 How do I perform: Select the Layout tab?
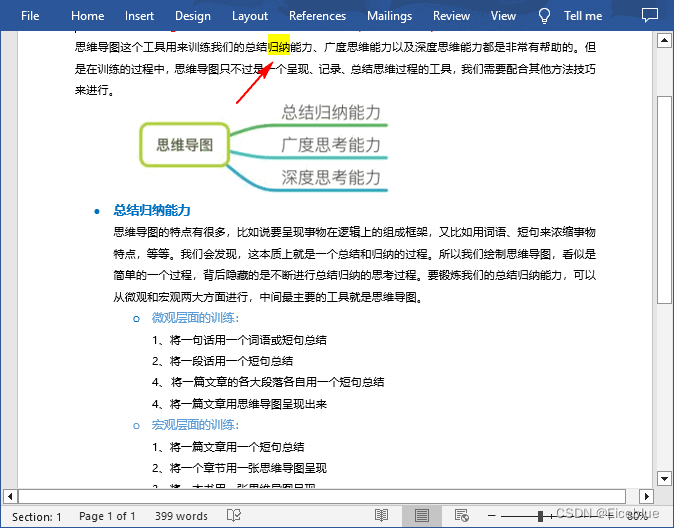coord(250,16)
